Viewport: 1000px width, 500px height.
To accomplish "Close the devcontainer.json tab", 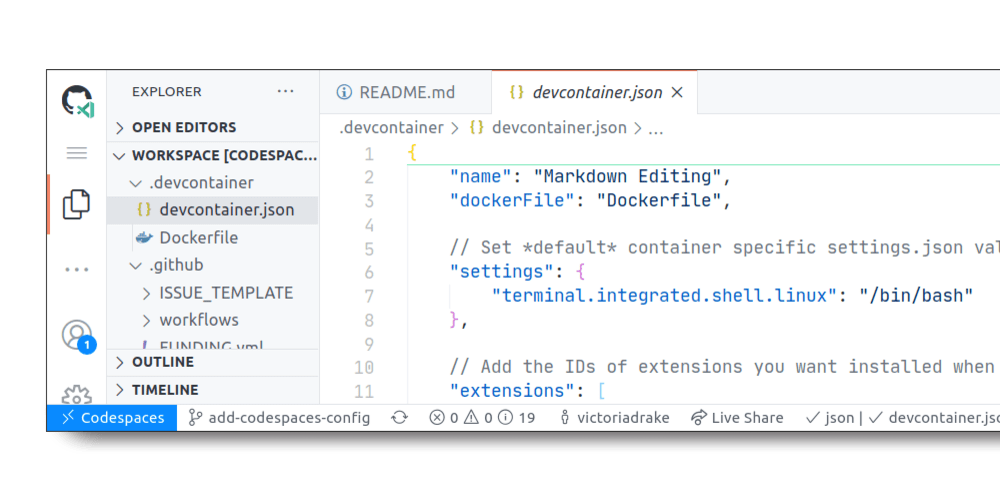I will tap(677, 92).
